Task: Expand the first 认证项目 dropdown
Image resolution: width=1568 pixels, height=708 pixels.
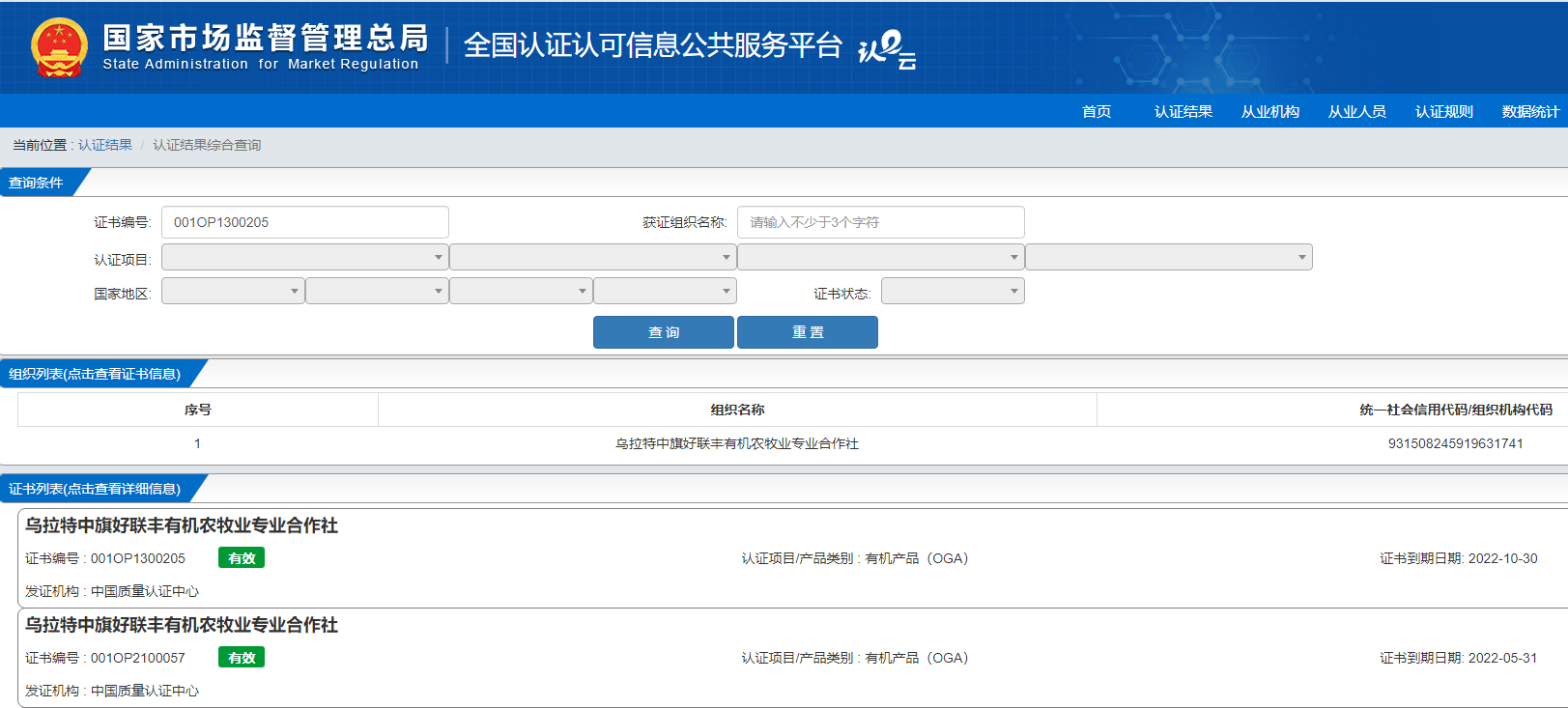Action: tap(305, 257)
